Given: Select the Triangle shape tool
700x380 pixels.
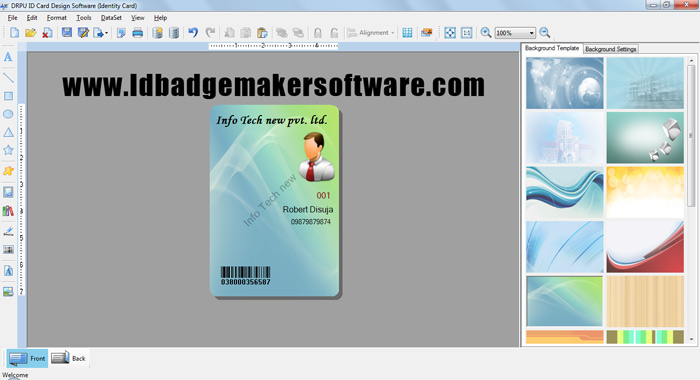Looking at the screenshot, I should [8, 132].
